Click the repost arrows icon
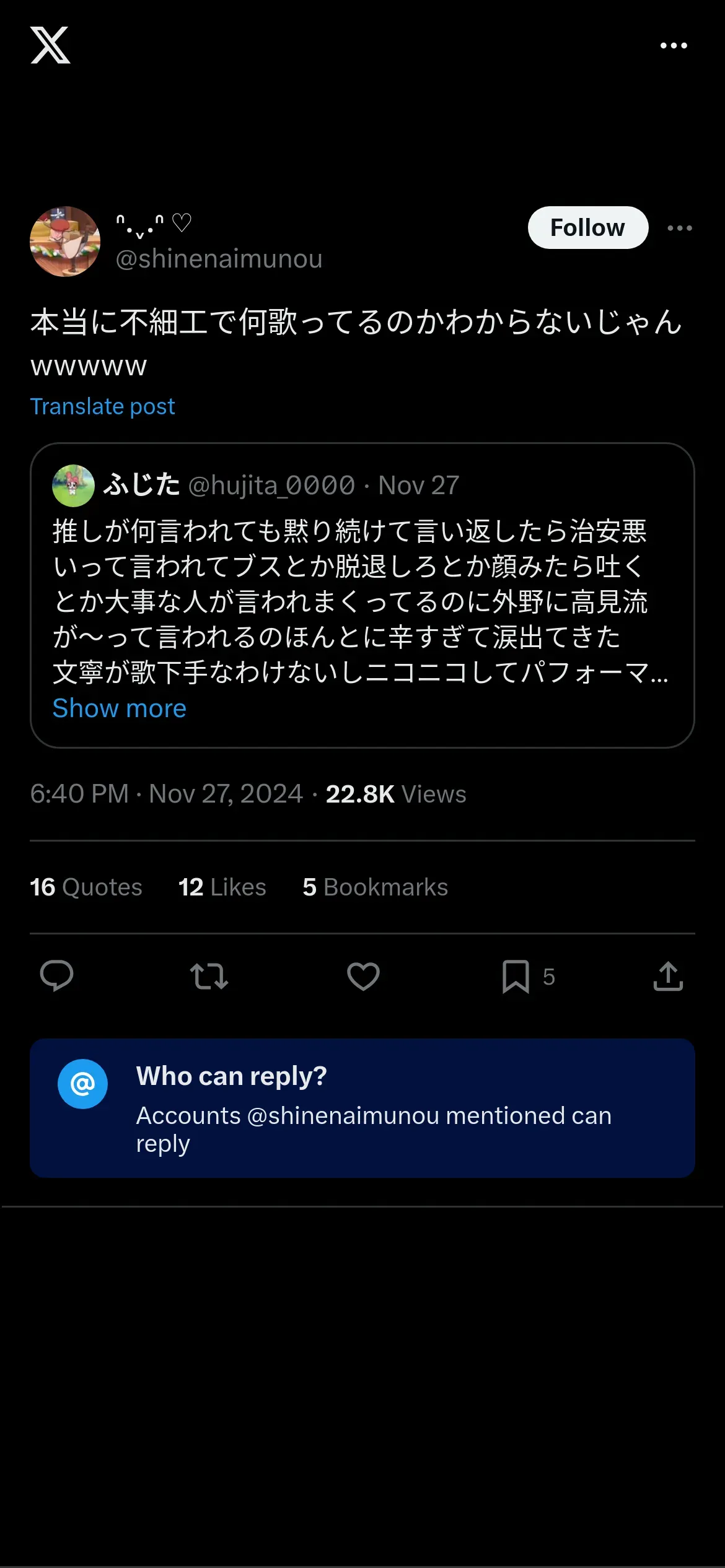This screenshot has width=725, height=1568. 209,976
